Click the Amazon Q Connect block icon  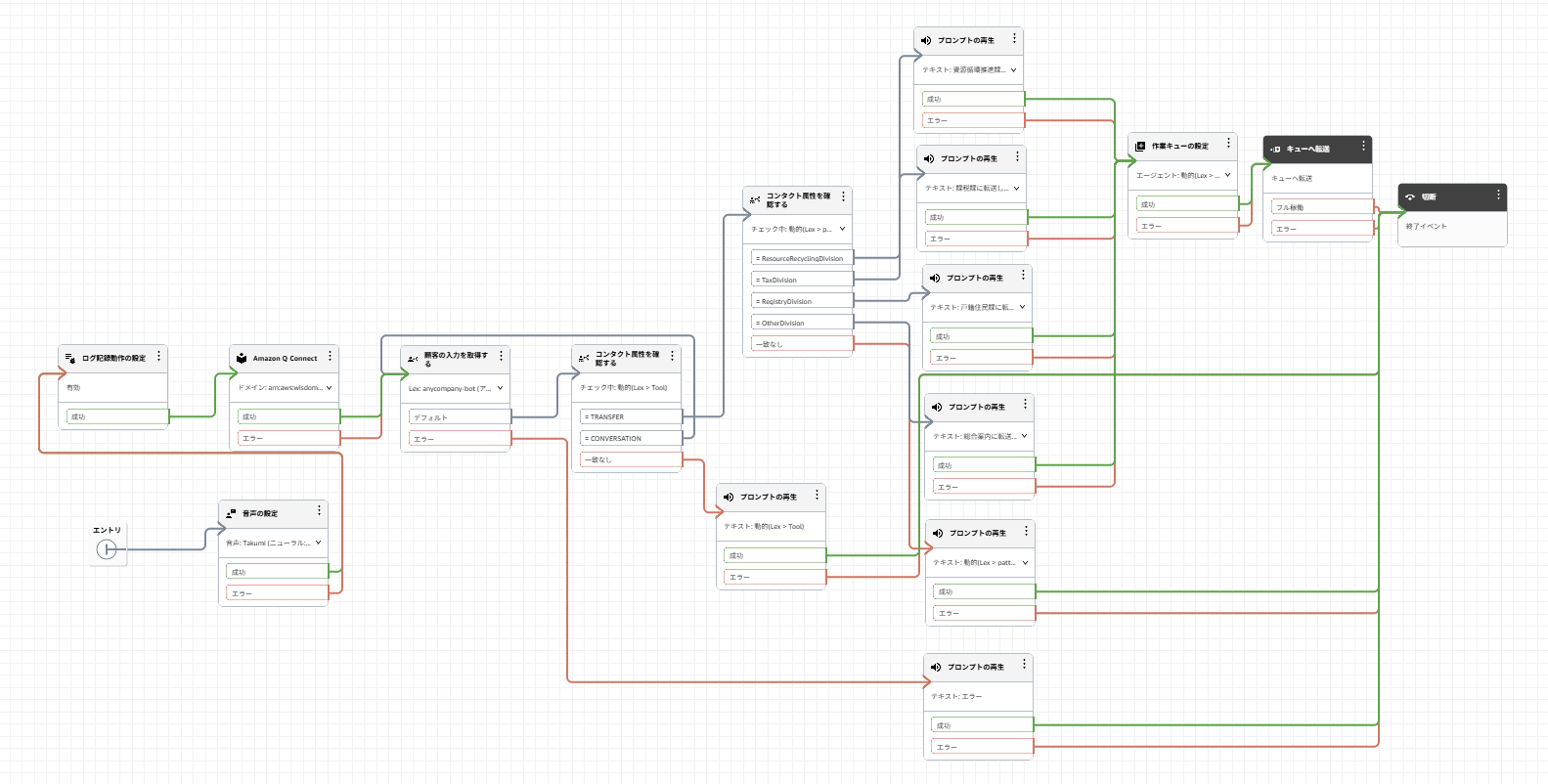(242, 359)
